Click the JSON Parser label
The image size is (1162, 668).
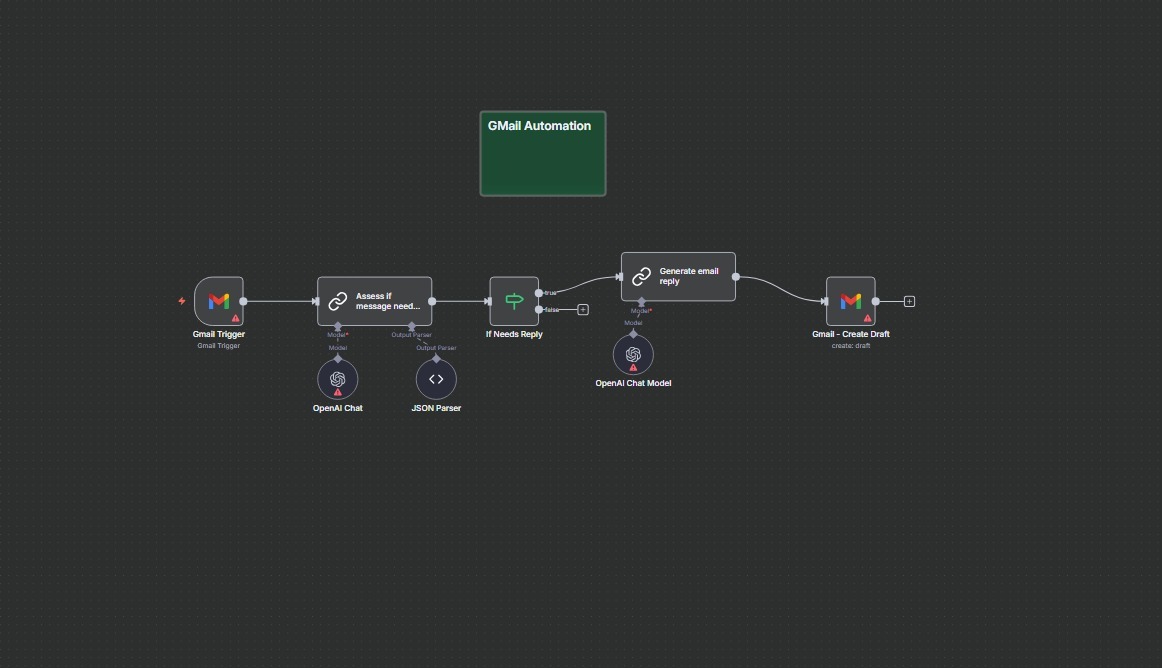436,409
